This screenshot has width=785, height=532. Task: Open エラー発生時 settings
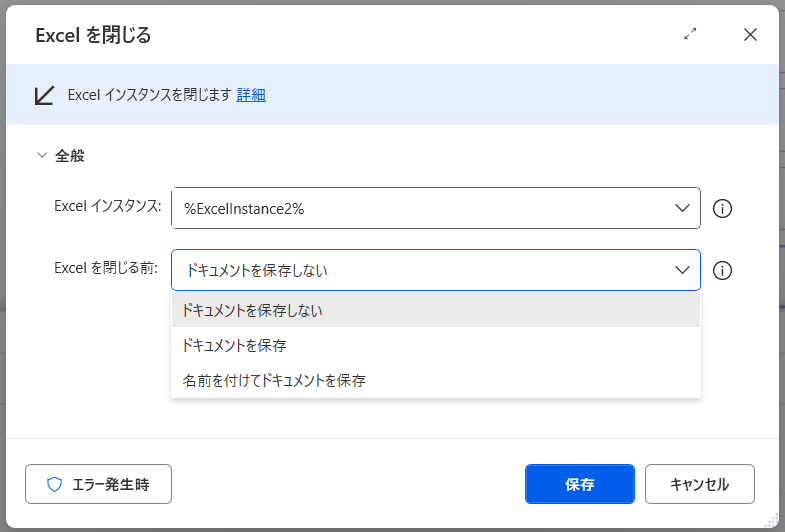[98, 484]
